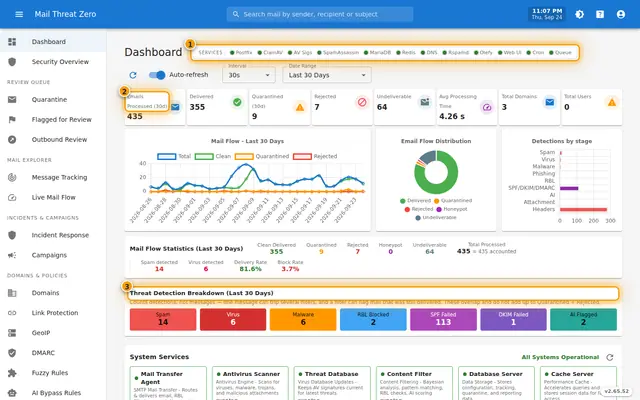
Task: Click the Total Domains envelope icon
Action: click(550, 102)
